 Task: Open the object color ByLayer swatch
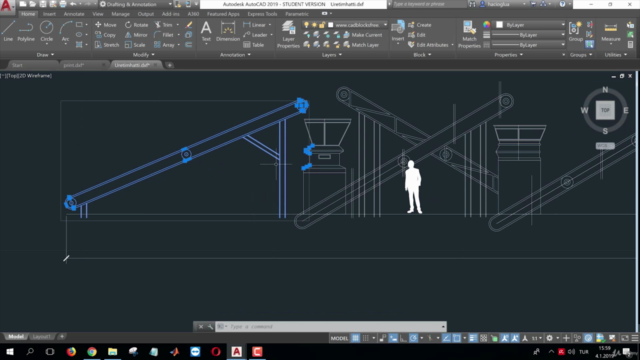pos(499,25)
